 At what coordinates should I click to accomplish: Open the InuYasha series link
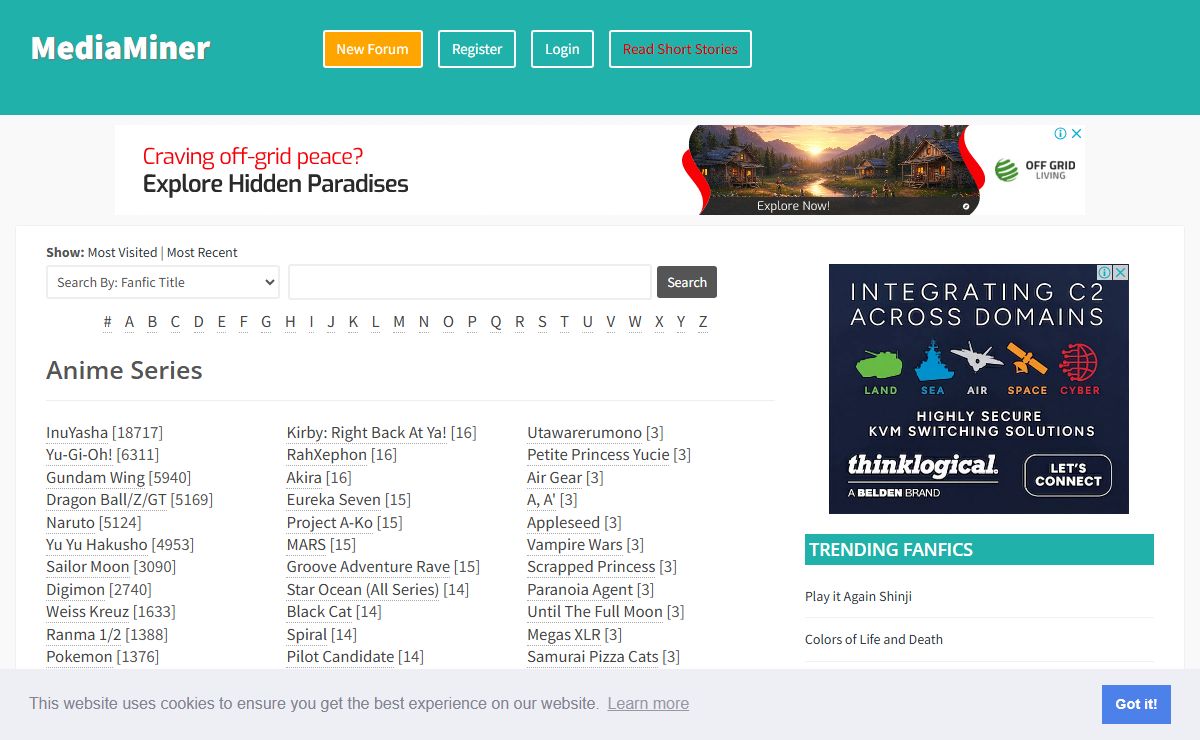[77, 433]
